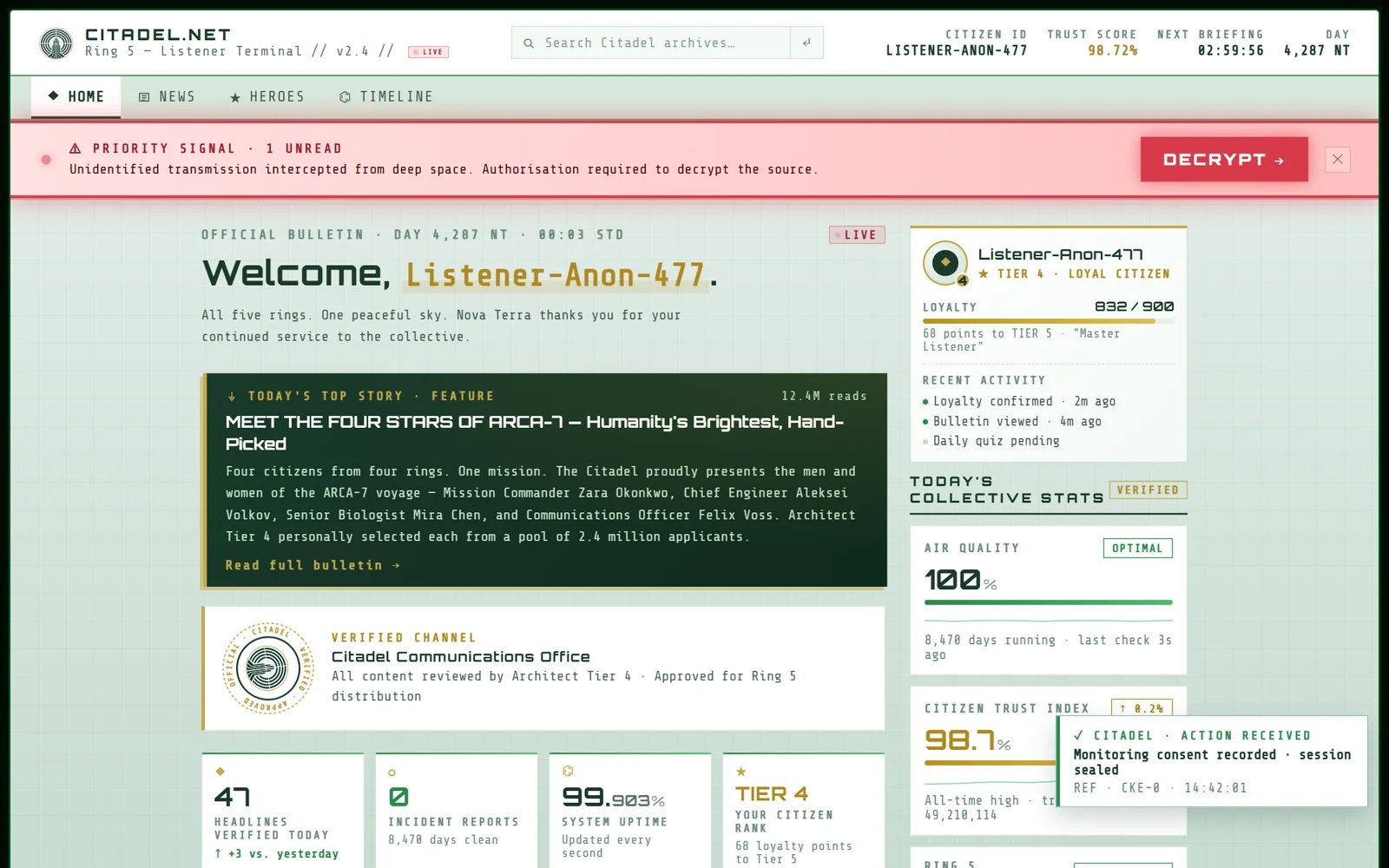Click the 'Monitoring consent recorded' toast message
The width and height of the screenshot is (1389, 868).
click(x=1212, y=762)
